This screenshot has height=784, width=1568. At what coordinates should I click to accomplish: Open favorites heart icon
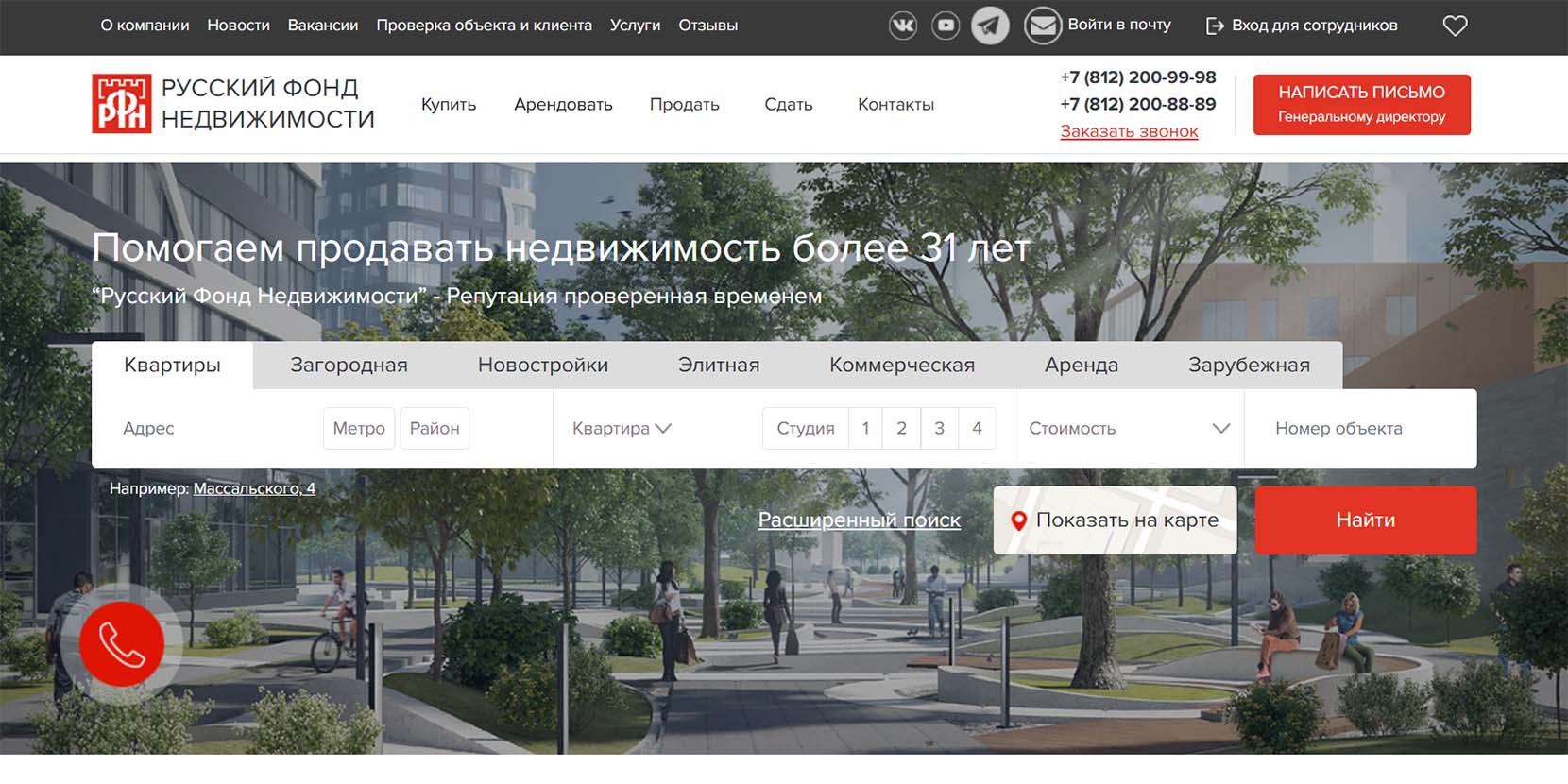coord(1455,26)
